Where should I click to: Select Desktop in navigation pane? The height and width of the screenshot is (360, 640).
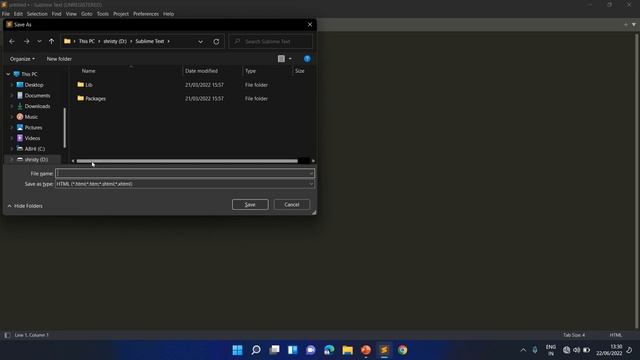(34, 85)
